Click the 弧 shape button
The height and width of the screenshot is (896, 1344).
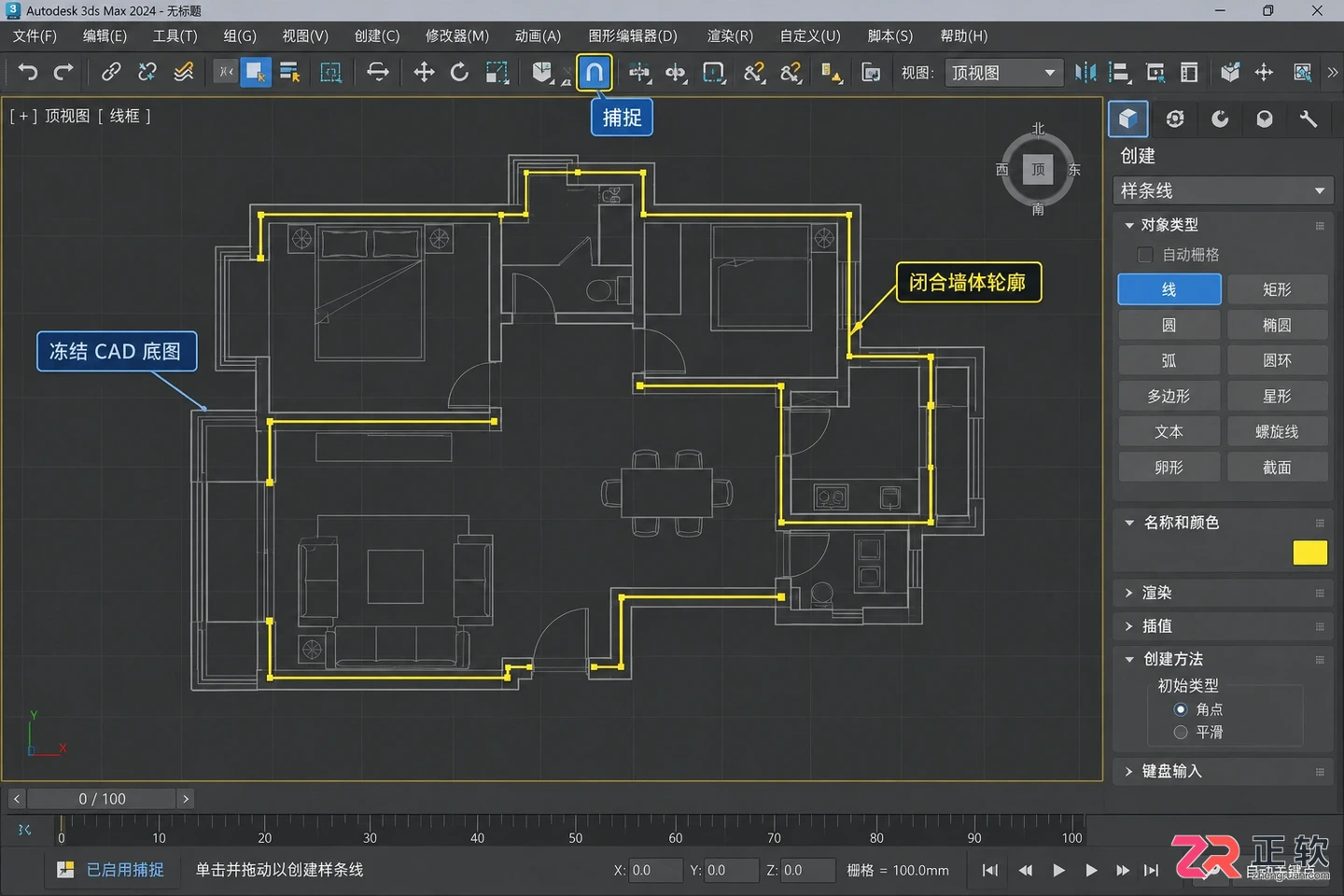coord(1169,360)
